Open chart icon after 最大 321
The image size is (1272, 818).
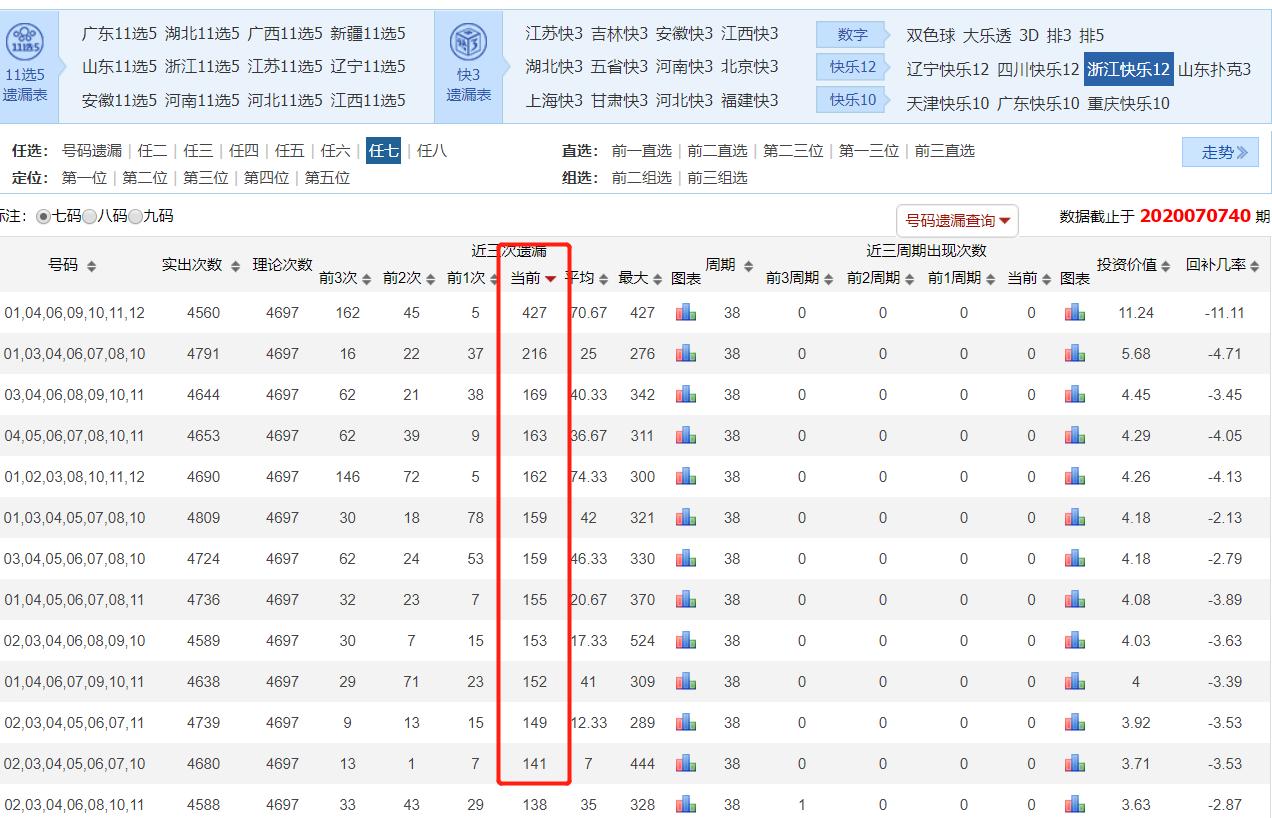tap(686, 518)
